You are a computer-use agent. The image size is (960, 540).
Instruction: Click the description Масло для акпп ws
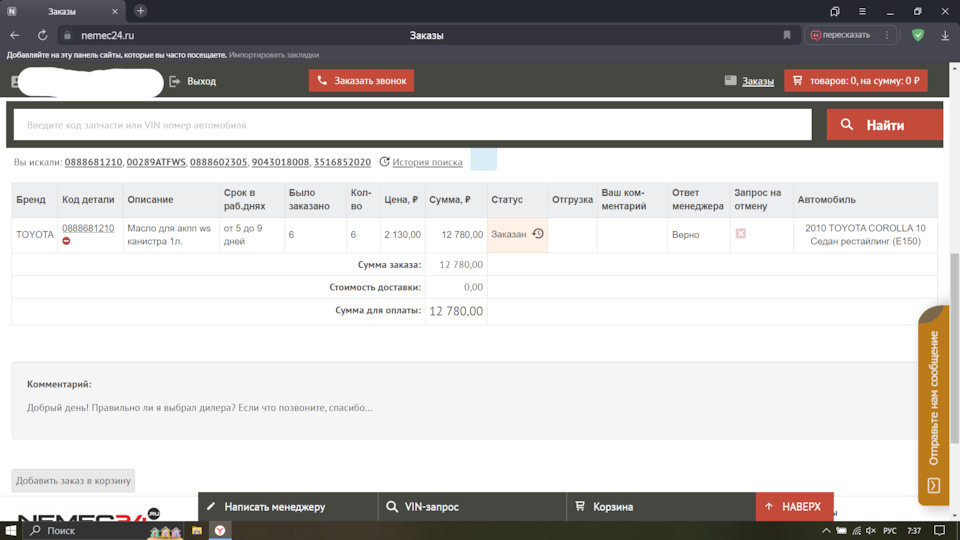(x=169, y=234)
